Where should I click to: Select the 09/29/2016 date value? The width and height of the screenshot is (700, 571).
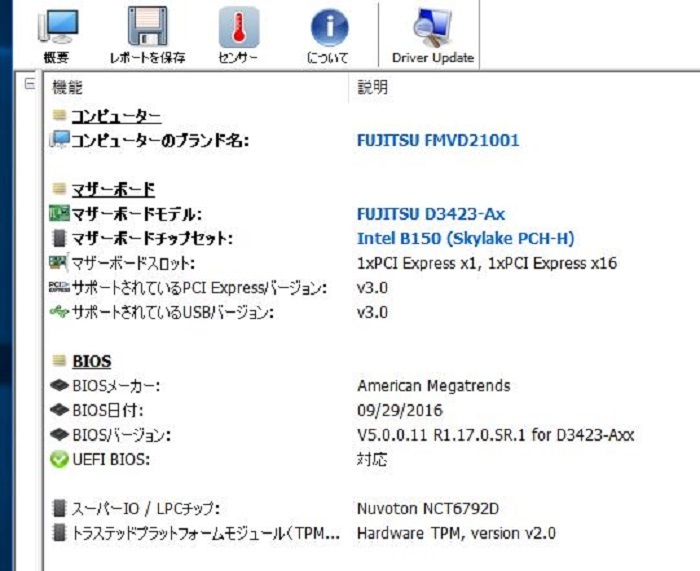coord(400,410)
